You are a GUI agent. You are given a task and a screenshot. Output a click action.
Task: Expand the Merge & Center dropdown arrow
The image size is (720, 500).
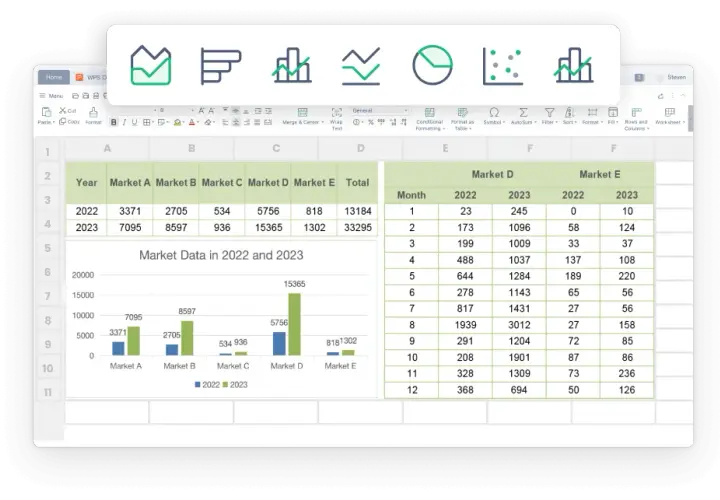point(322,122)
